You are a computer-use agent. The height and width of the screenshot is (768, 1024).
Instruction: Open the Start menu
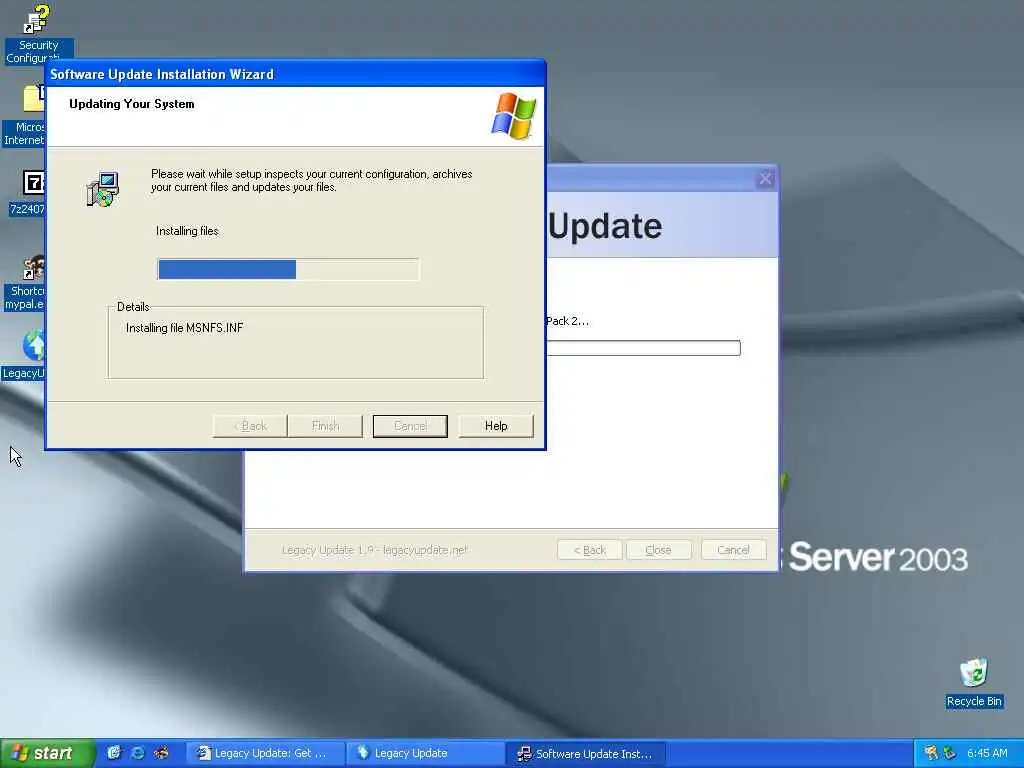(x=46, y=754)
